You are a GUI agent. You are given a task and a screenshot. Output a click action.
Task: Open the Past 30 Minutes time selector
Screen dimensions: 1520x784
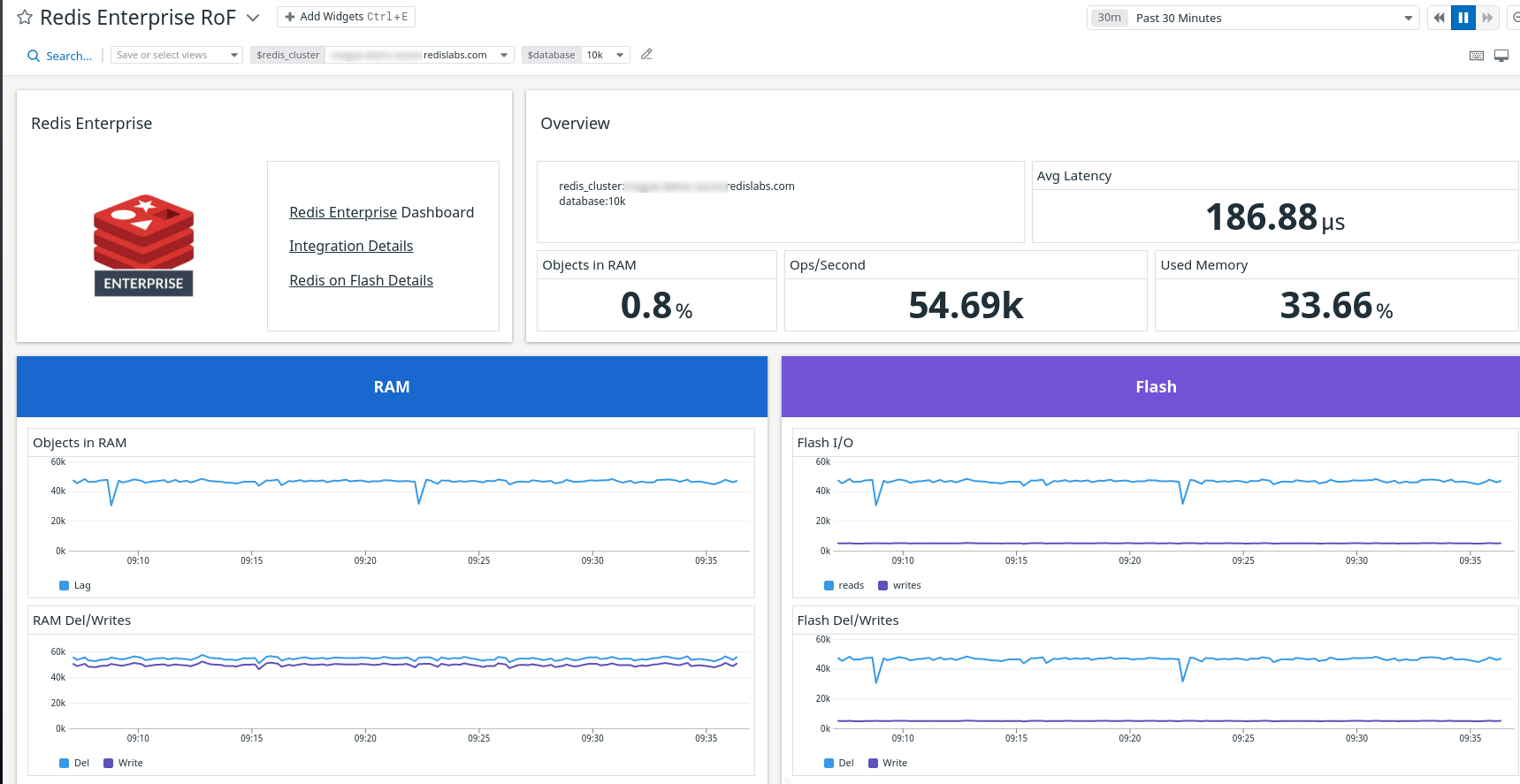click(1253, 18)
